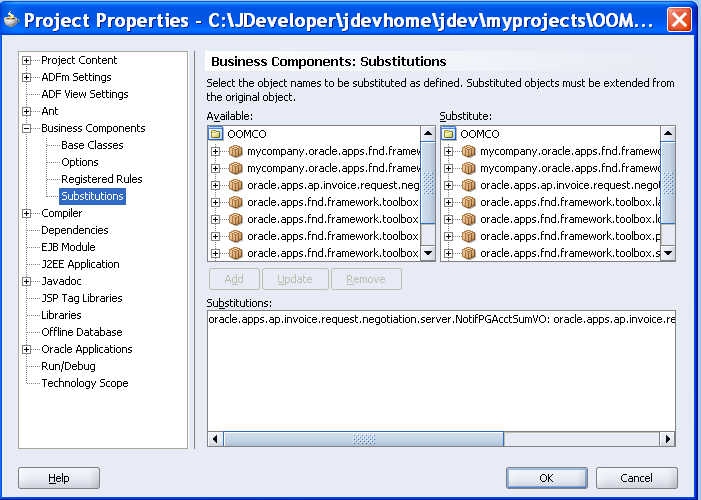Click the Add button

click(x=234, y=279)
